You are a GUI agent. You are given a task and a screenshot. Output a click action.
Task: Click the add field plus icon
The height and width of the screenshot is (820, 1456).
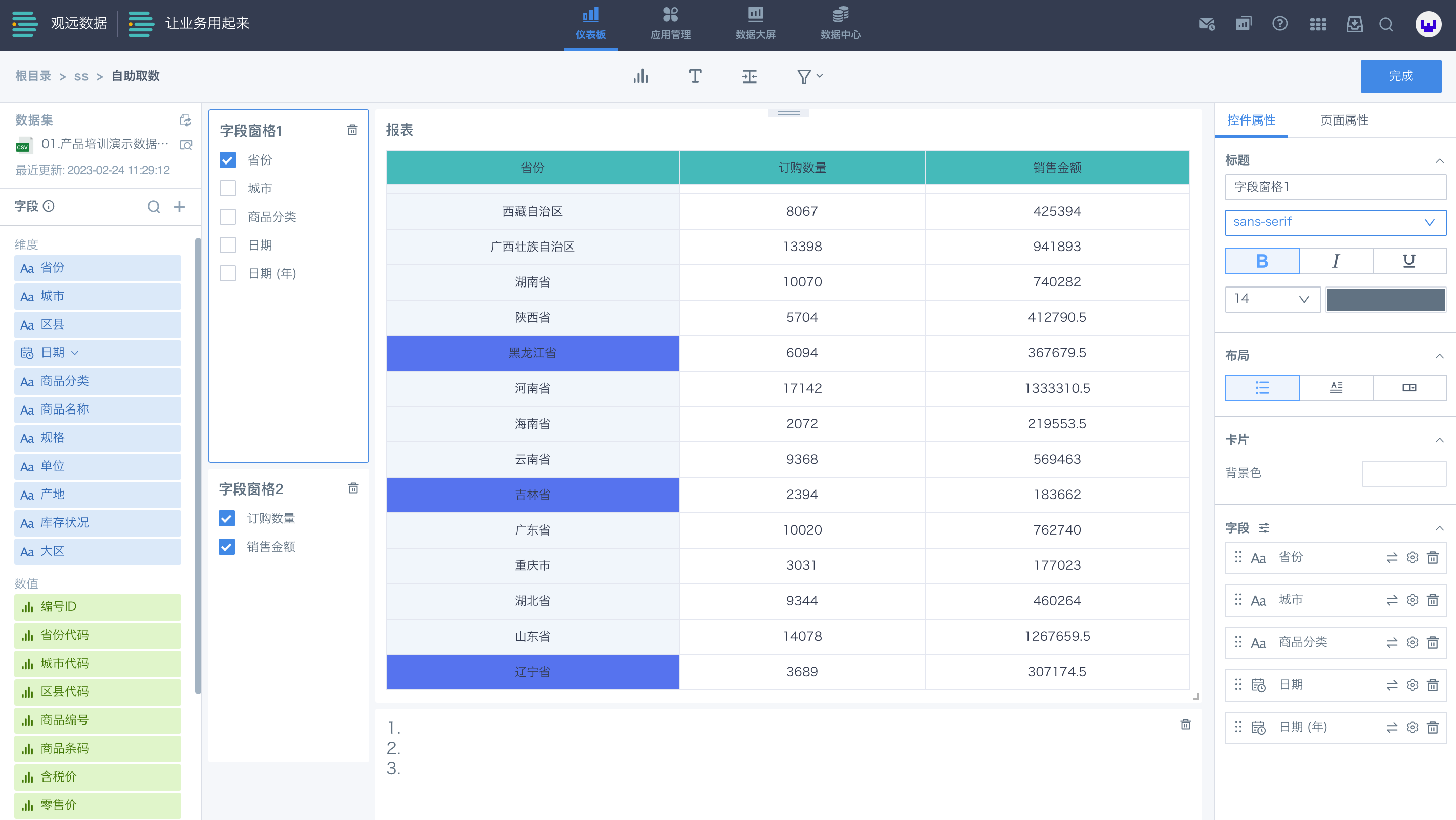tap(179, 207)
